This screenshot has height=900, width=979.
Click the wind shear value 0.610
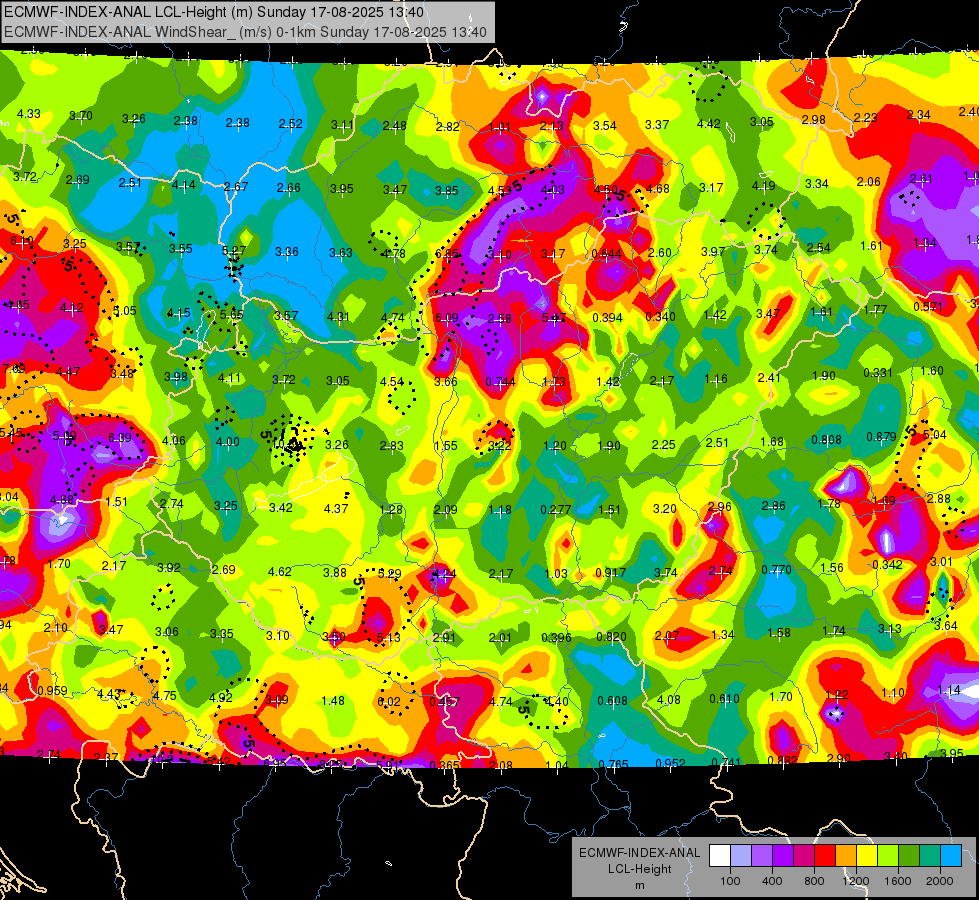(x=724, y=699)
